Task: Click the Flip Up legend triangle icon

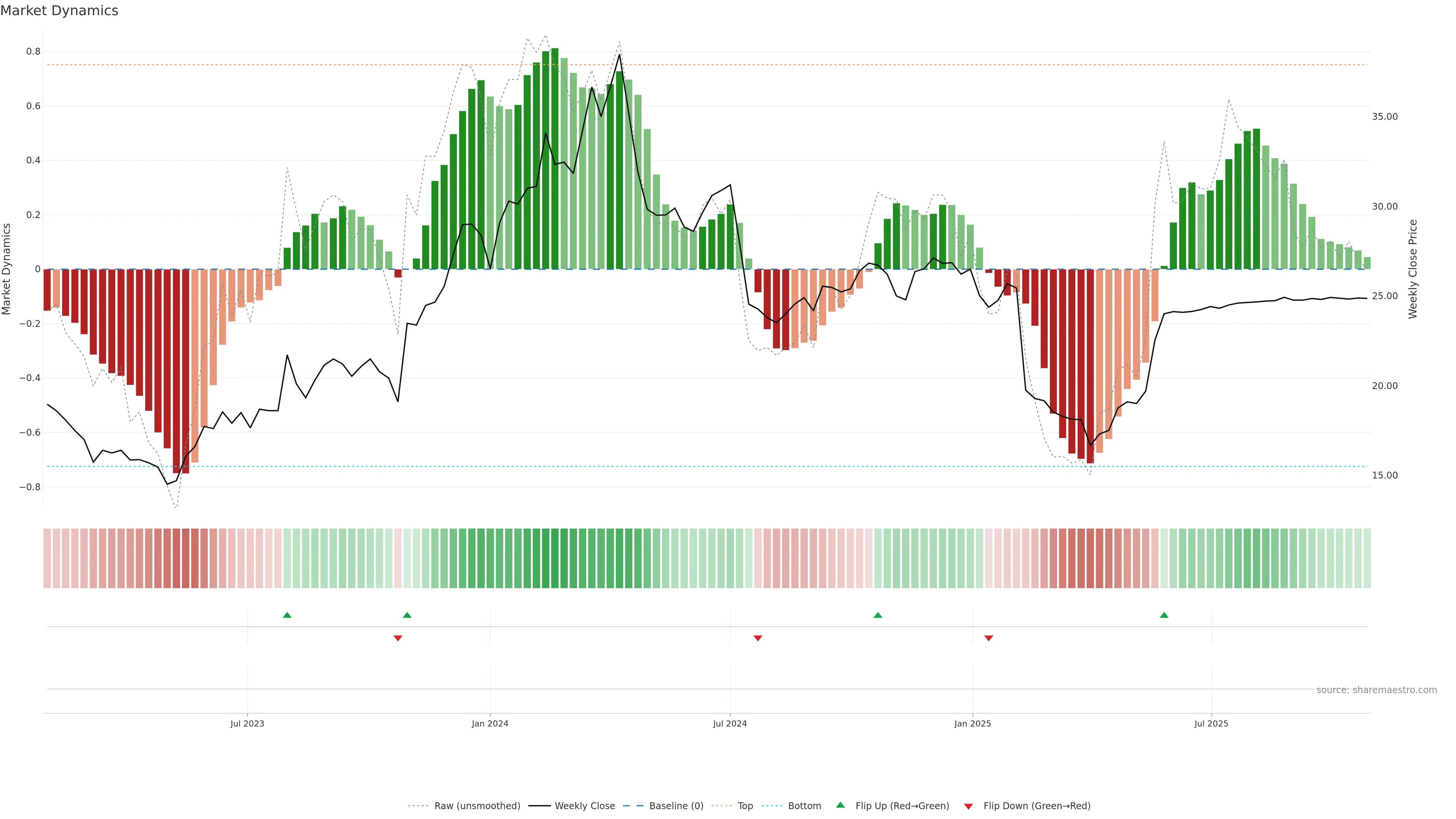Action: [x=841, y=805]
